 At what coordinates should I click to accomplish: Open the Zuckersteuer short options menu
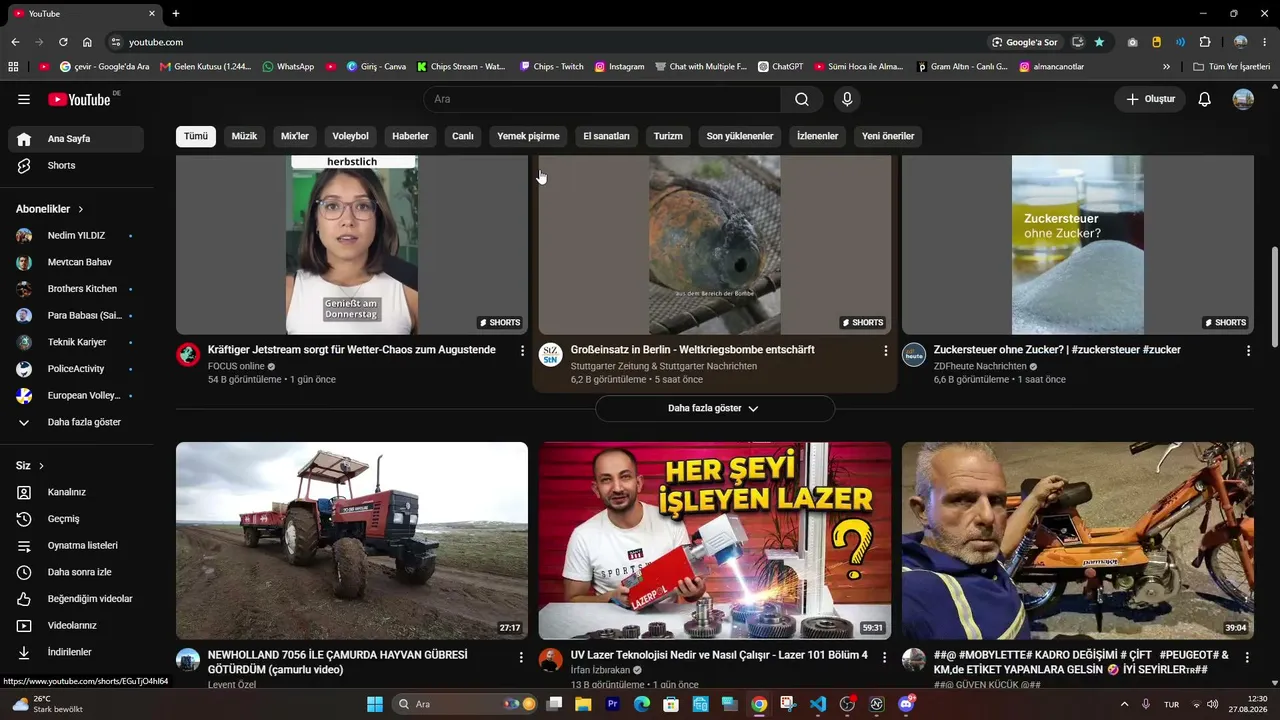(x=1248, y=351)
